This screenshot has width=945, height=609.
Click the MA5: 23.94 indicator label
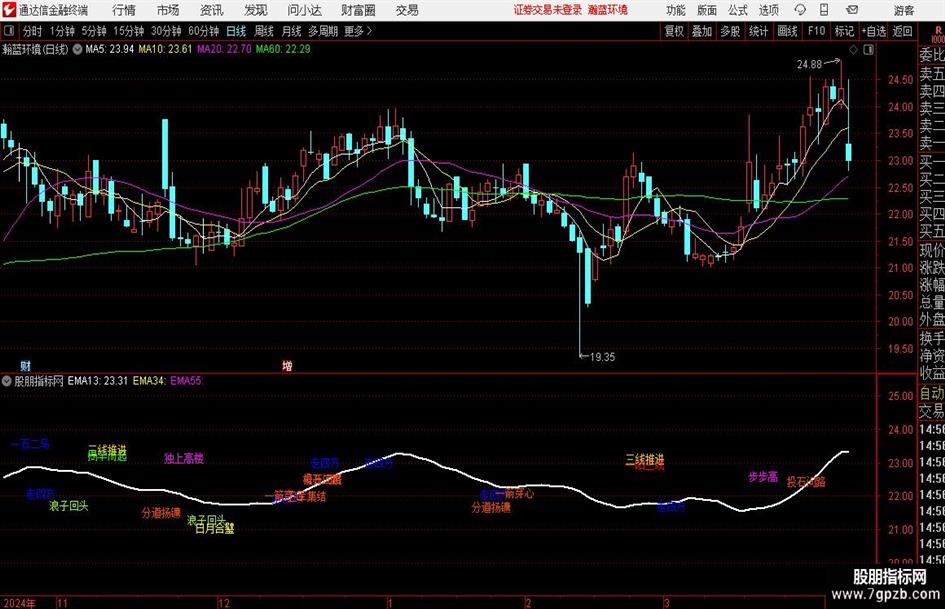point(110,49)
